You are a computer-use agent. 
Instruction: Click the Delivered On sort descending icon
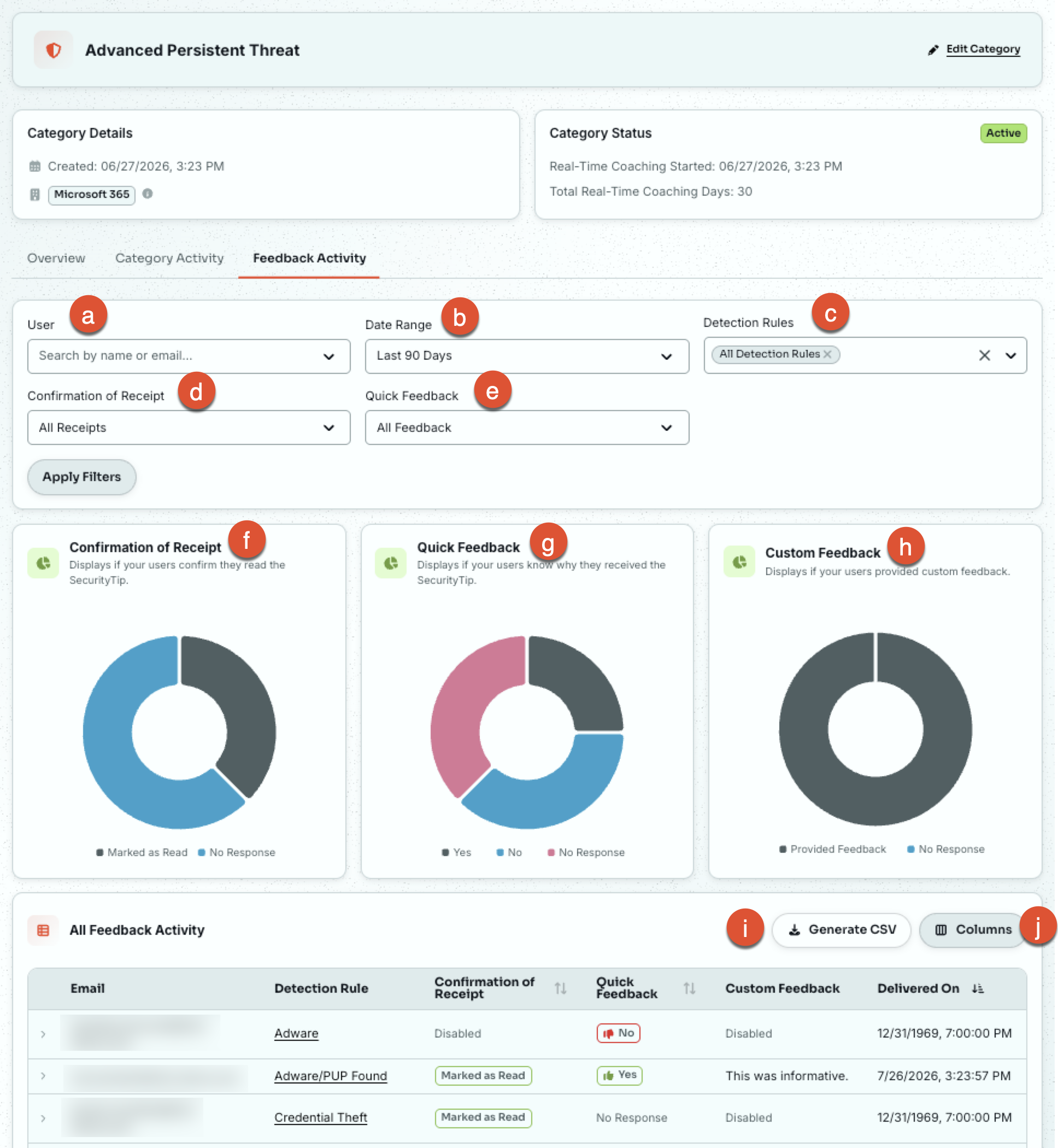coord(978,988)
